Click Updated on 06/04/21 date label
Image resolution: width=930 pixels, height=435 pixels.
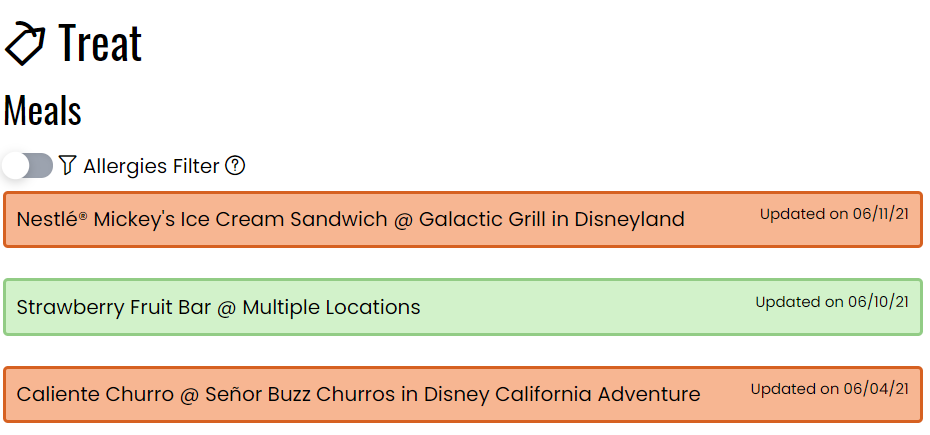829,389
